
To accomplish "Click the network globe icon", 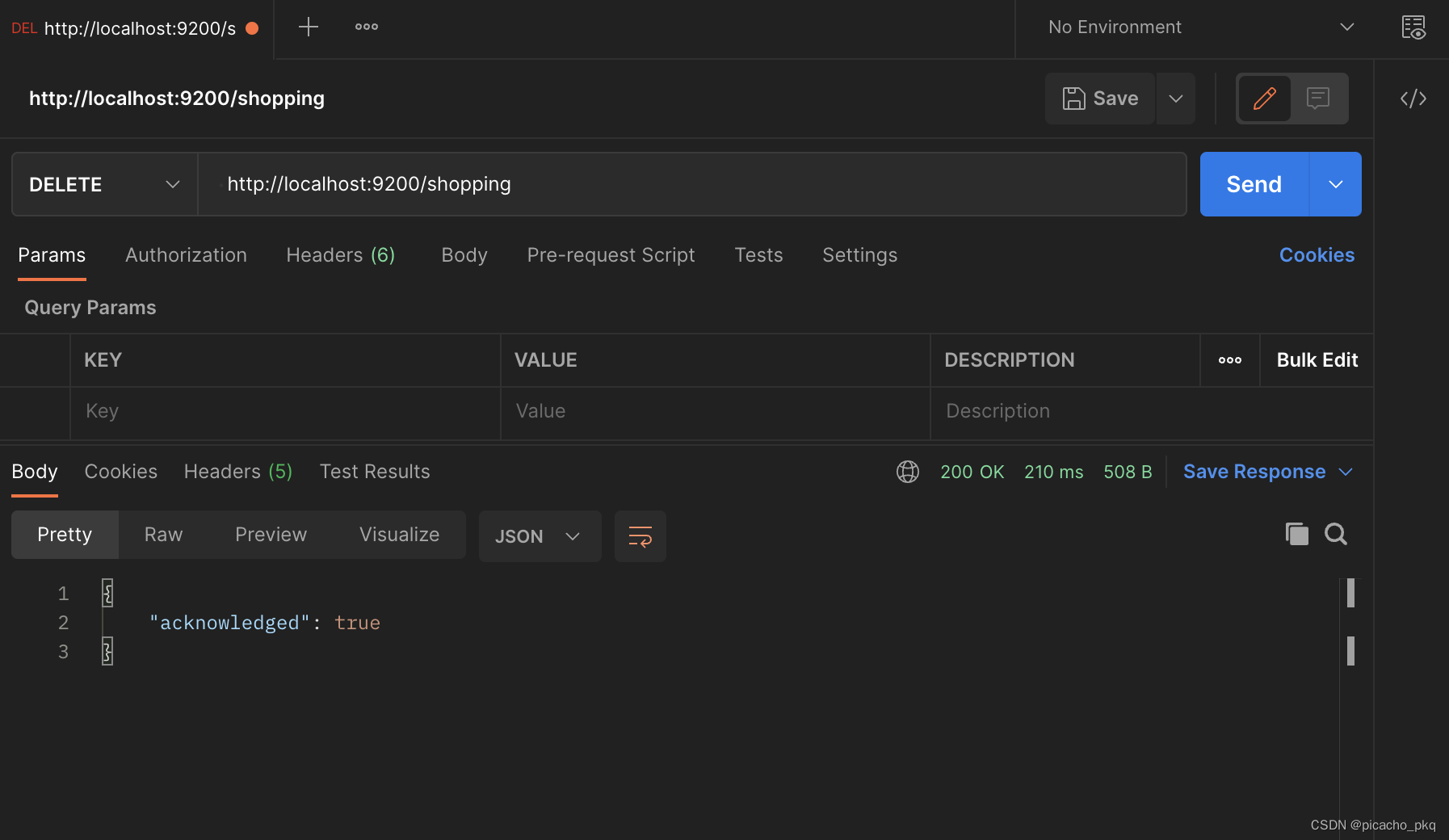I will (x=908, y=472).
